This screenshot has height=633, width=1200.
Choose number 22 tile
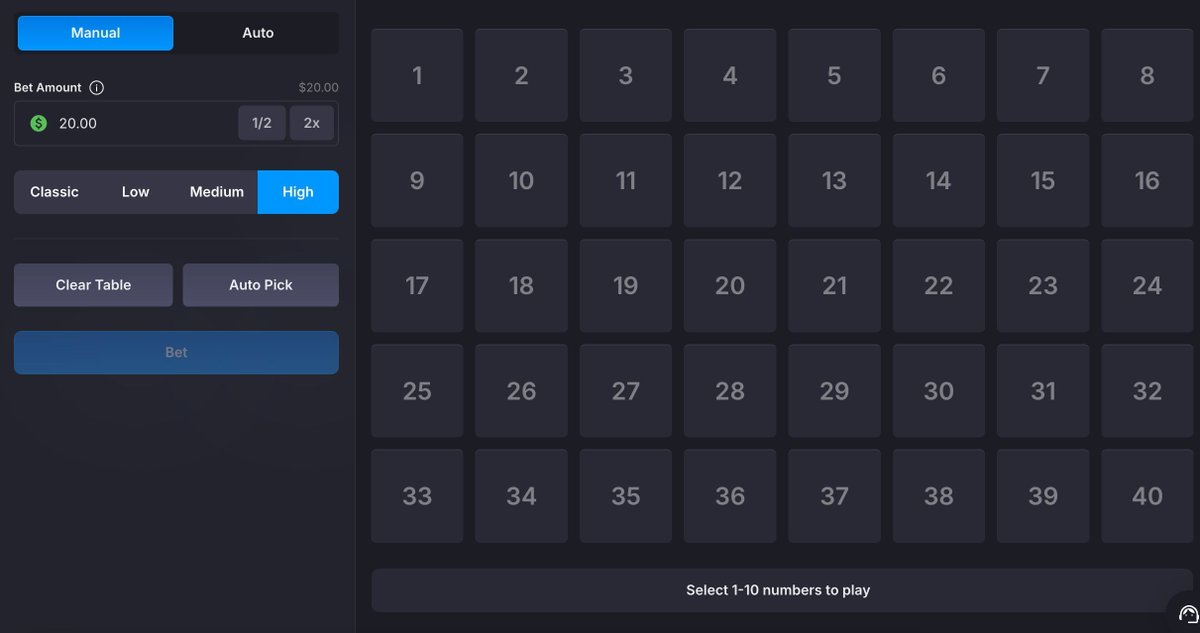[x=938, y=286]
